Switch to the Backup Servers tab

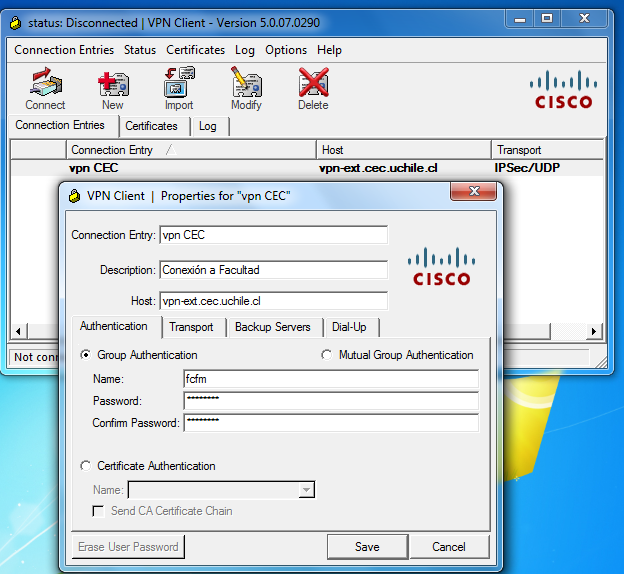tap(276, 328)
